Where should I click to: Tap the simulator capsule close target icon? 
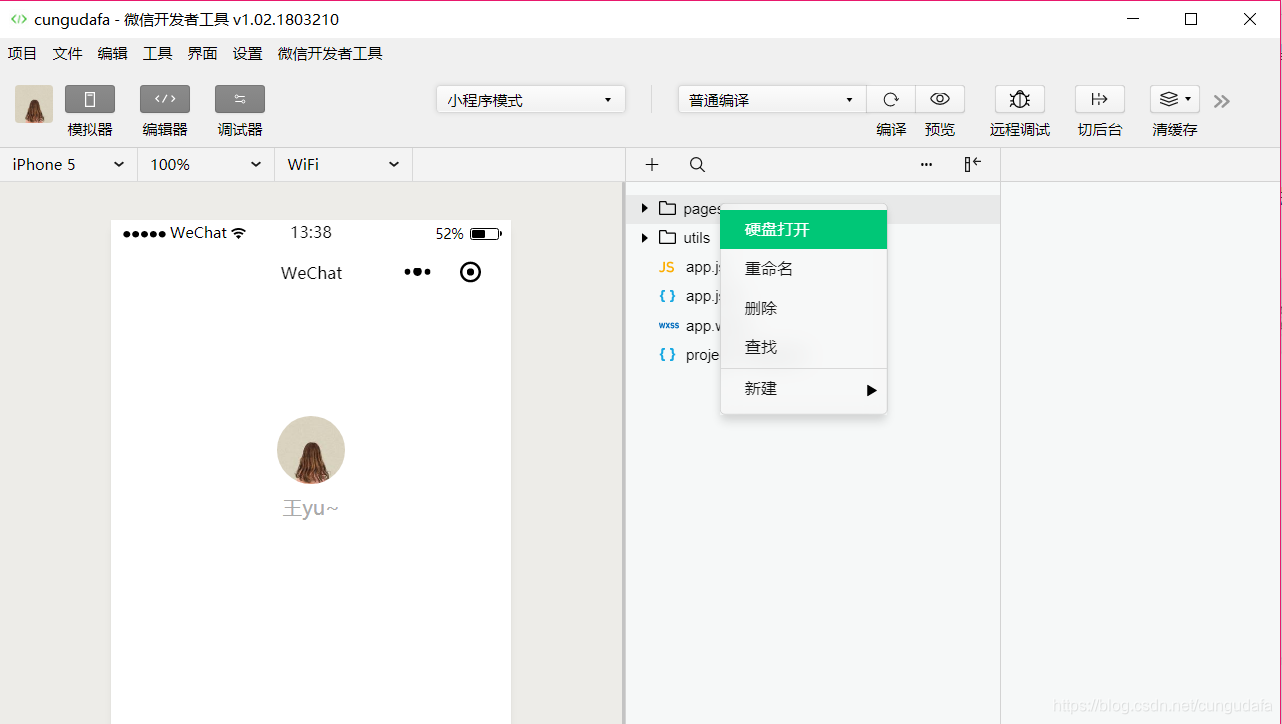[x=470, y=272]
